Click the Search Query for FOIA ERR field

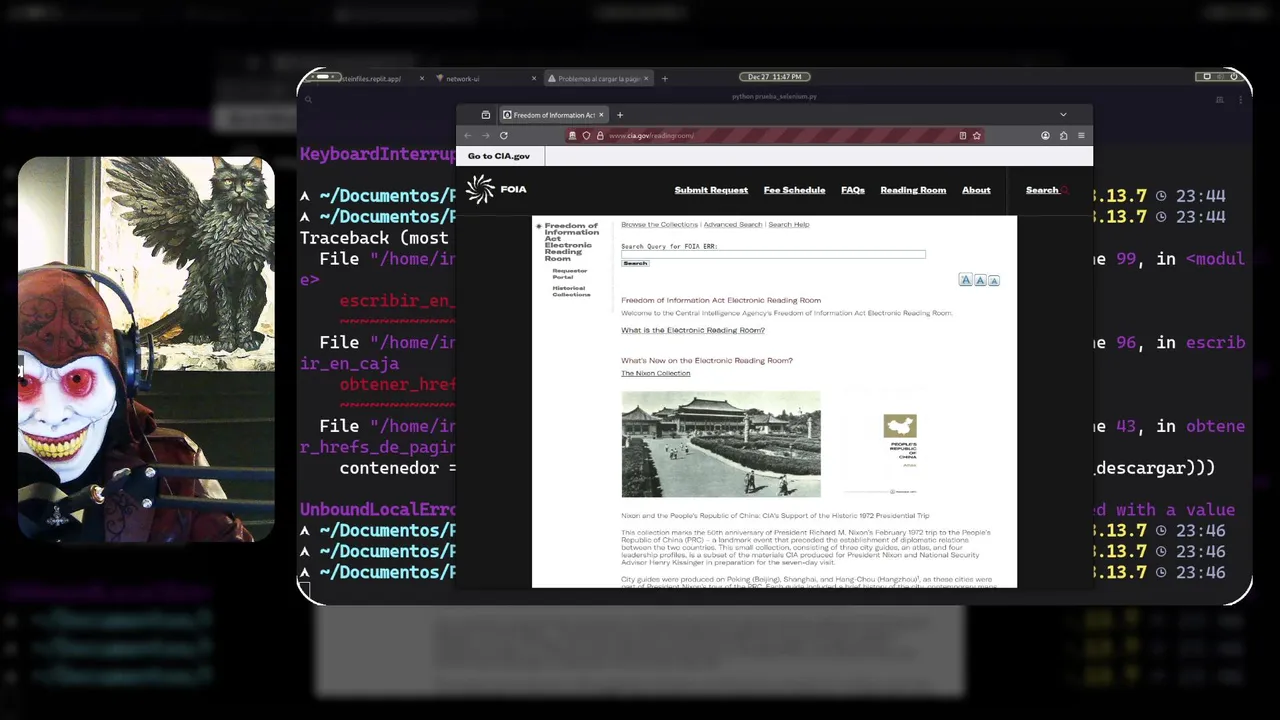773,255
